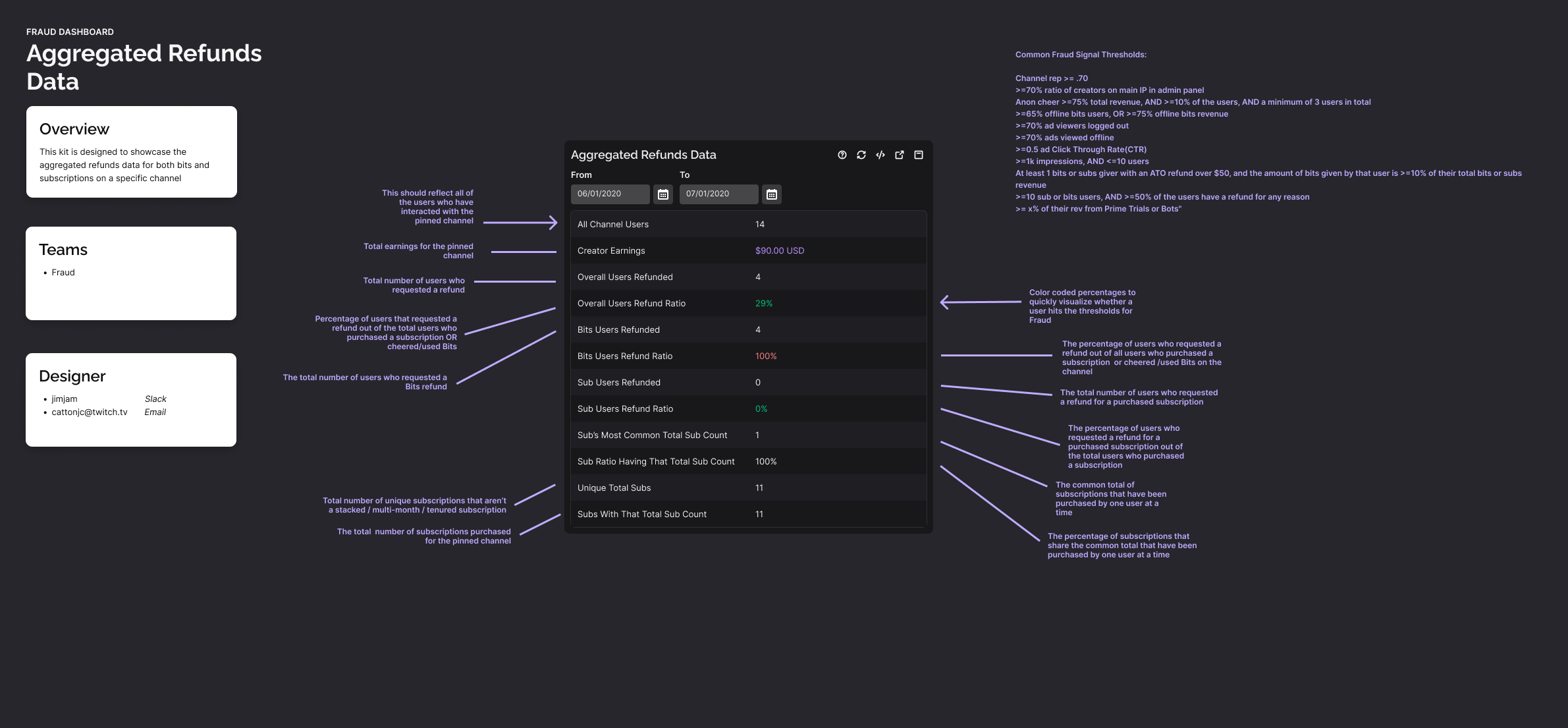Refresh the Aggregated Refunds Data panel
The width and height of the screenshot is (1568, 728).
[x=861, y=155]
